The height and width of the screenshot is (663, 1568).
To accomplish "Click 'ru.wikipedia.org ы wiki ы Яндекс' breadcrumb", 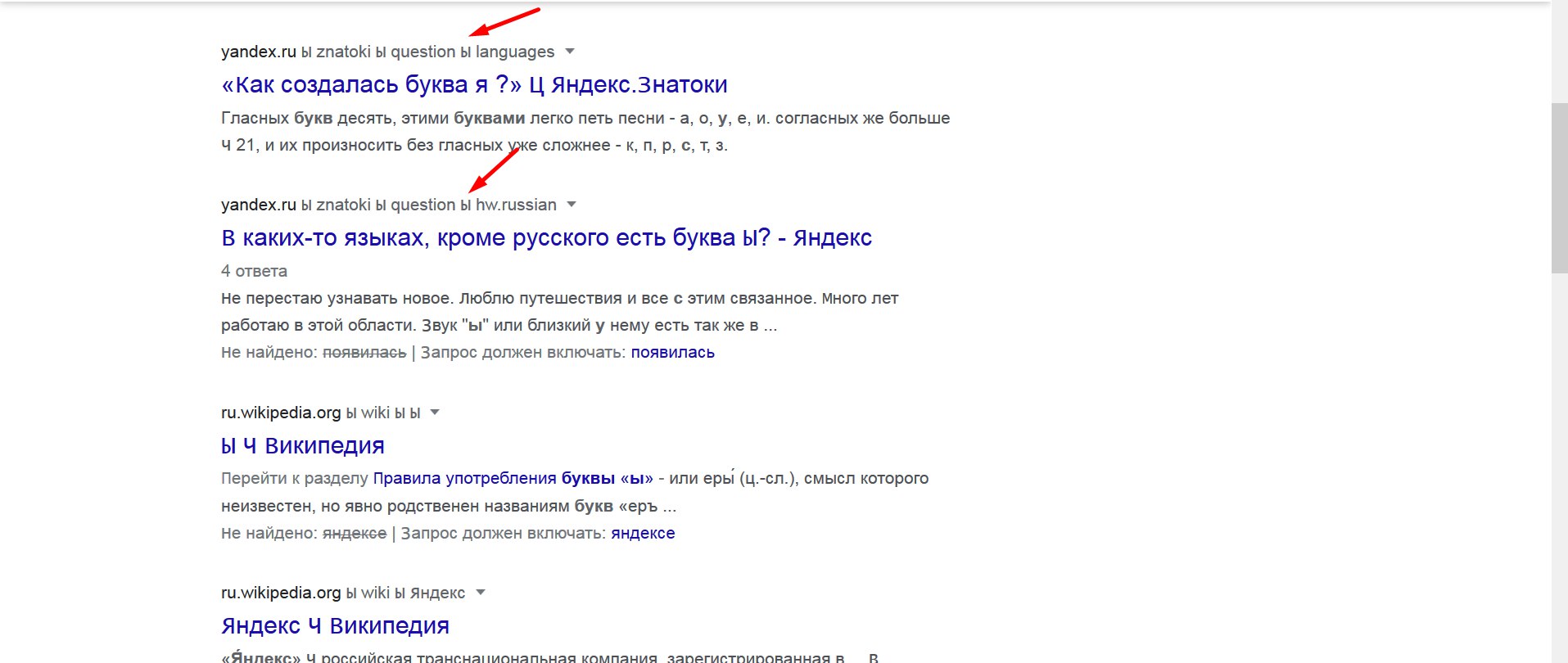I will coord(343,593).
